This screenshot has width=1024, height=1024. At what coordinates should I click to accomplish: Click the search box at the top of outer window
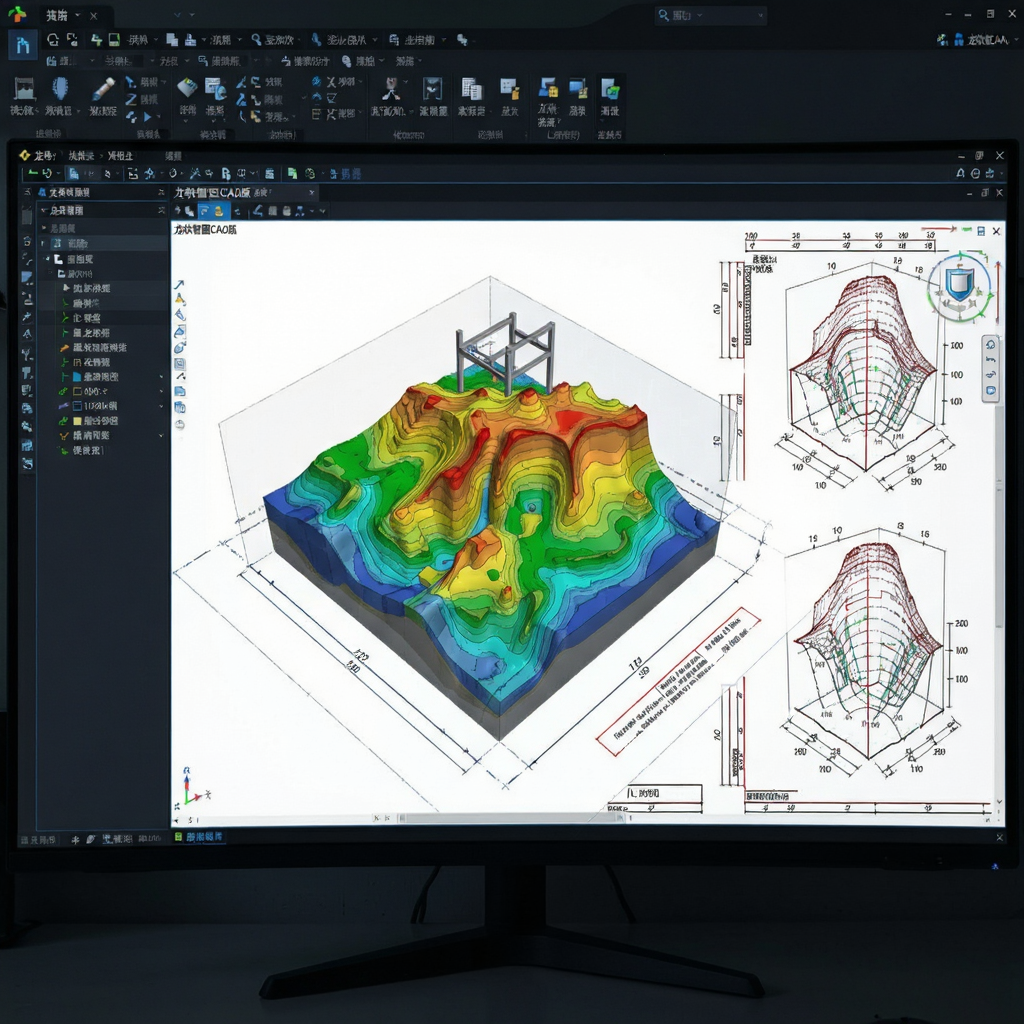click(711, 15)
